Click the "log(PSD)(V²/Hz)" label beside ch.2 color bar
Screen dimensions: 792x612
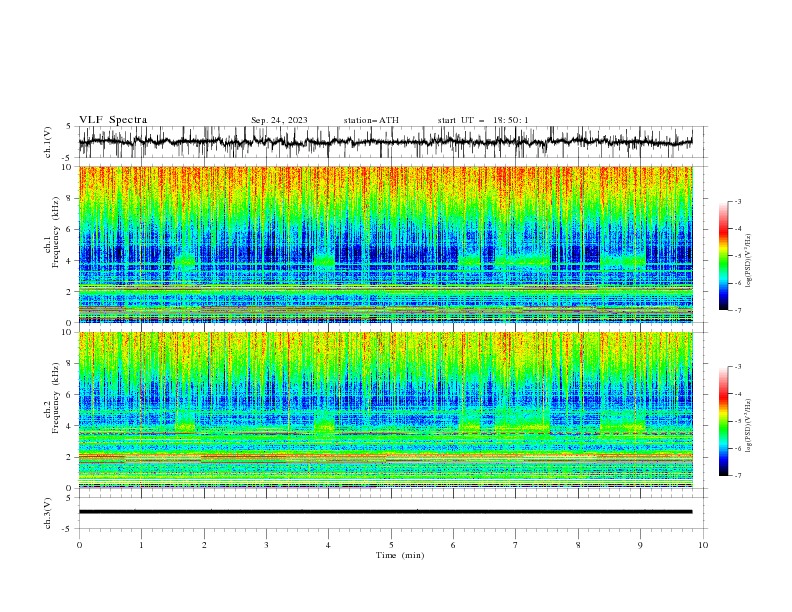(748, 426)
